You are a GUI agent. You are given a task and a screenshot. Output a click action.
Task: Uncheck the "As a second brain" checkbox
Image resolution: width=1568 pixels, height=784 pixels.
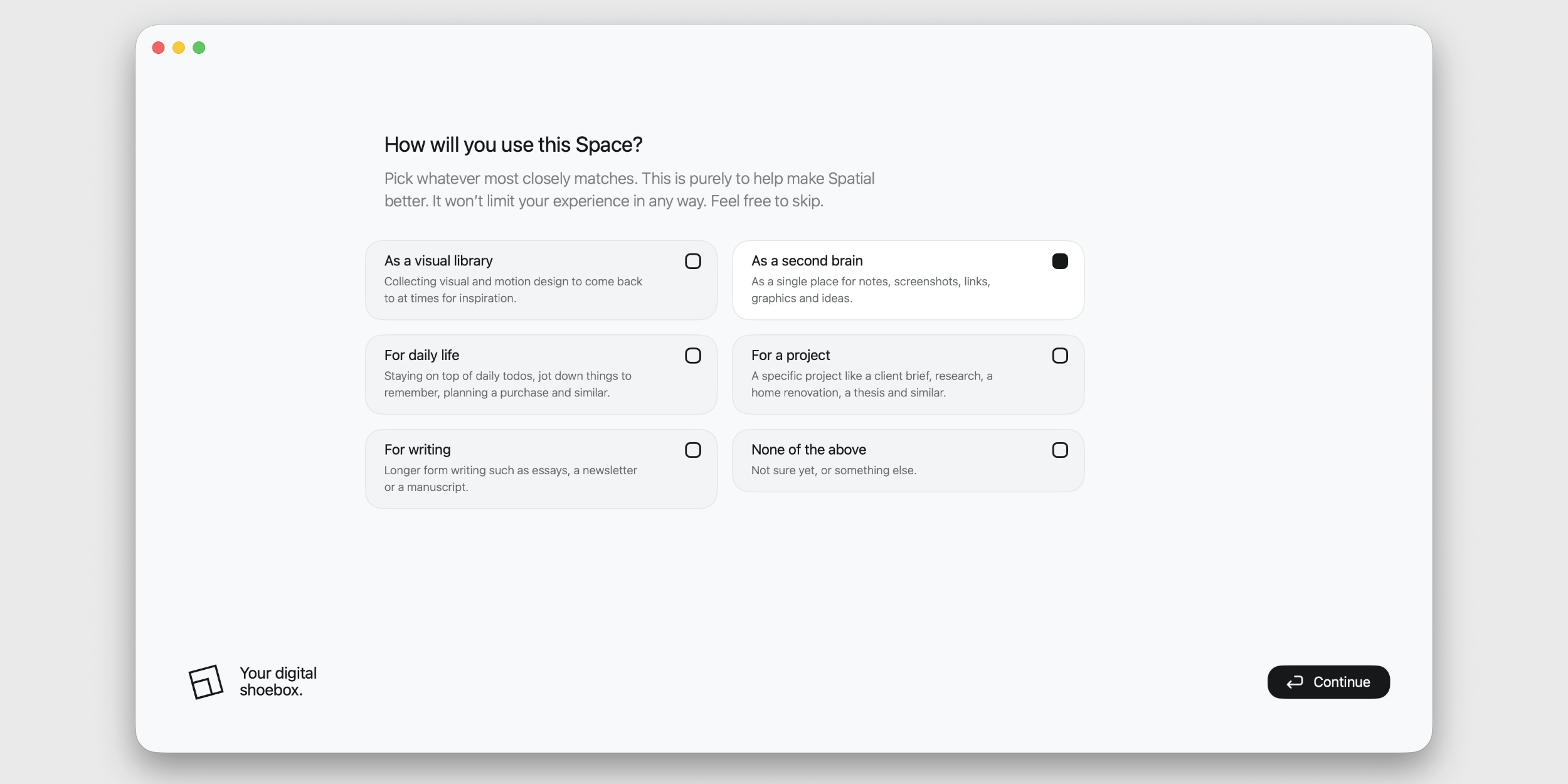pos(1059,262)
